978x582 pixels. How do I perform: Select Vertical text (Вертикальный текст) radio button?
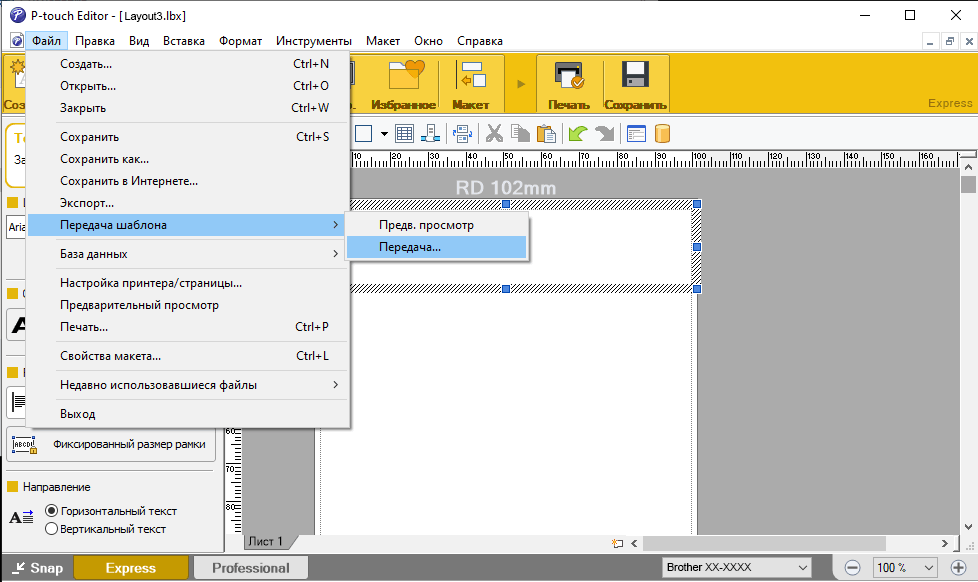pyautogui.click(x=52, y=529)
